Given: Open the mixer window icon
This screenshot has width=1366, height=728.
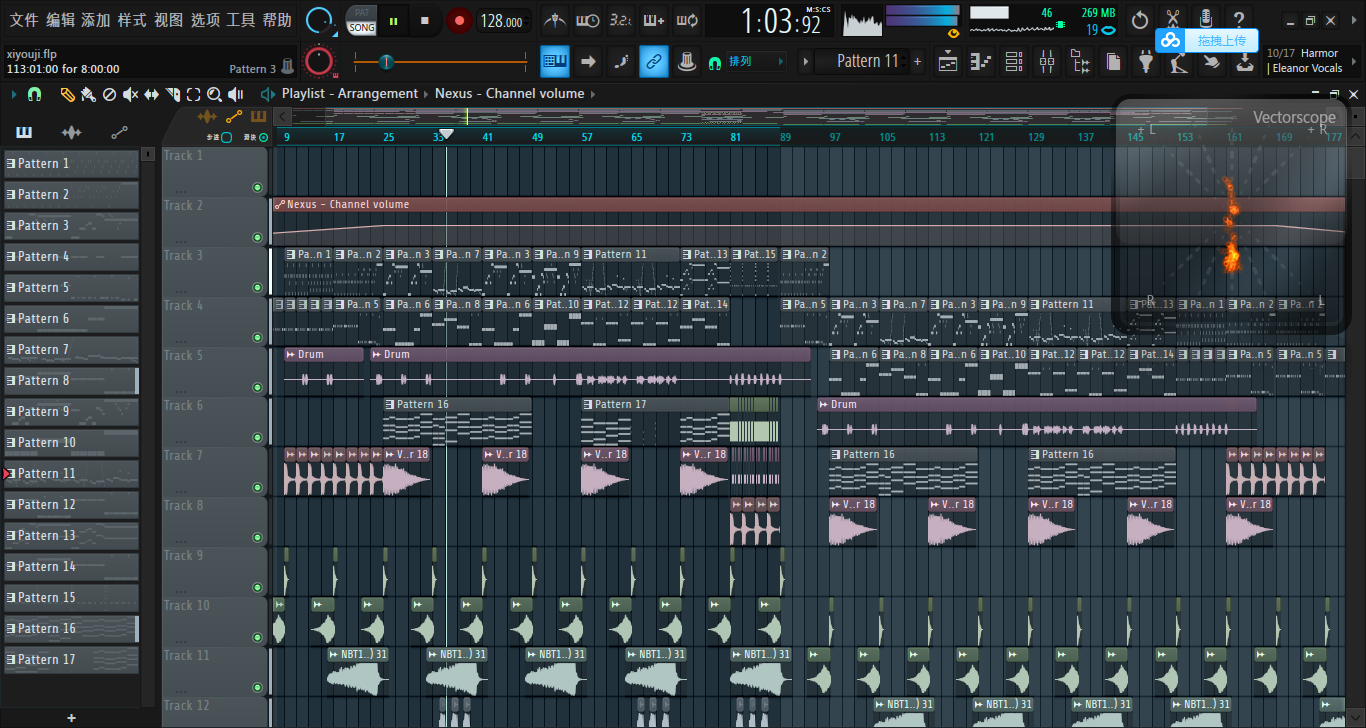Looking at the screenshot, I should coord(1047,62).
